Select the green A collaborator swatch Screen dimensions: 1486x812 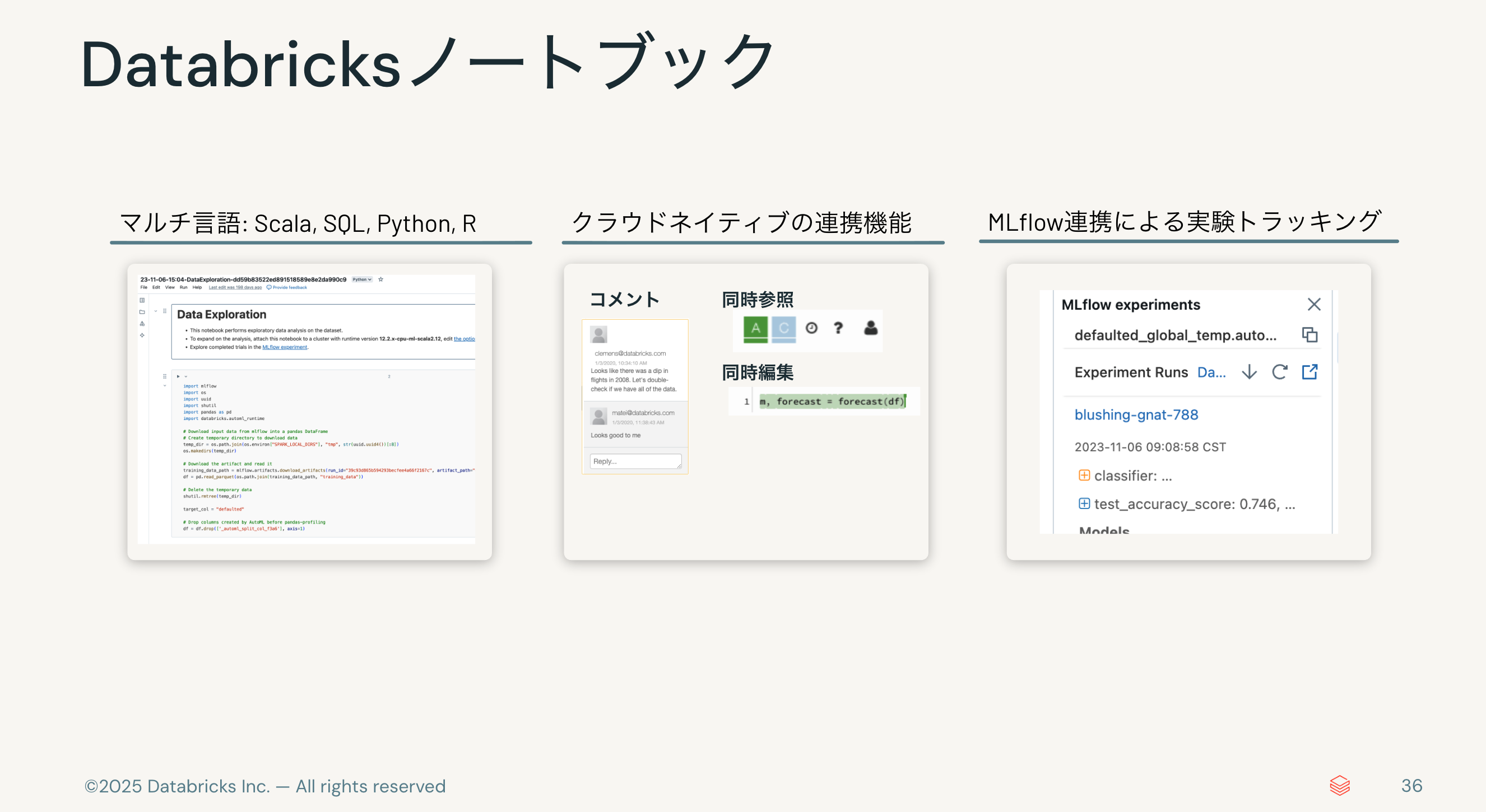756,329
